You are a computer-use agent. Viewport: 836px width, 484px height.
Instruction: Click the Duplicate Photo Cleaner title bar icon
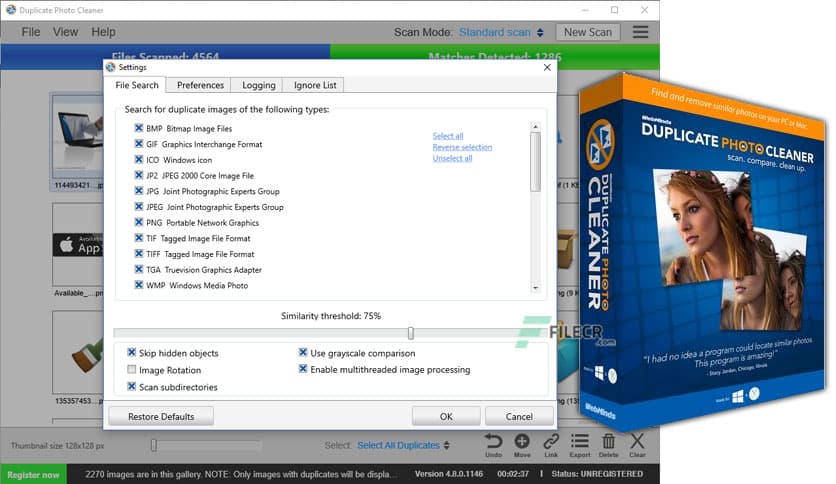pyautogui.click(x=11, y=10)
